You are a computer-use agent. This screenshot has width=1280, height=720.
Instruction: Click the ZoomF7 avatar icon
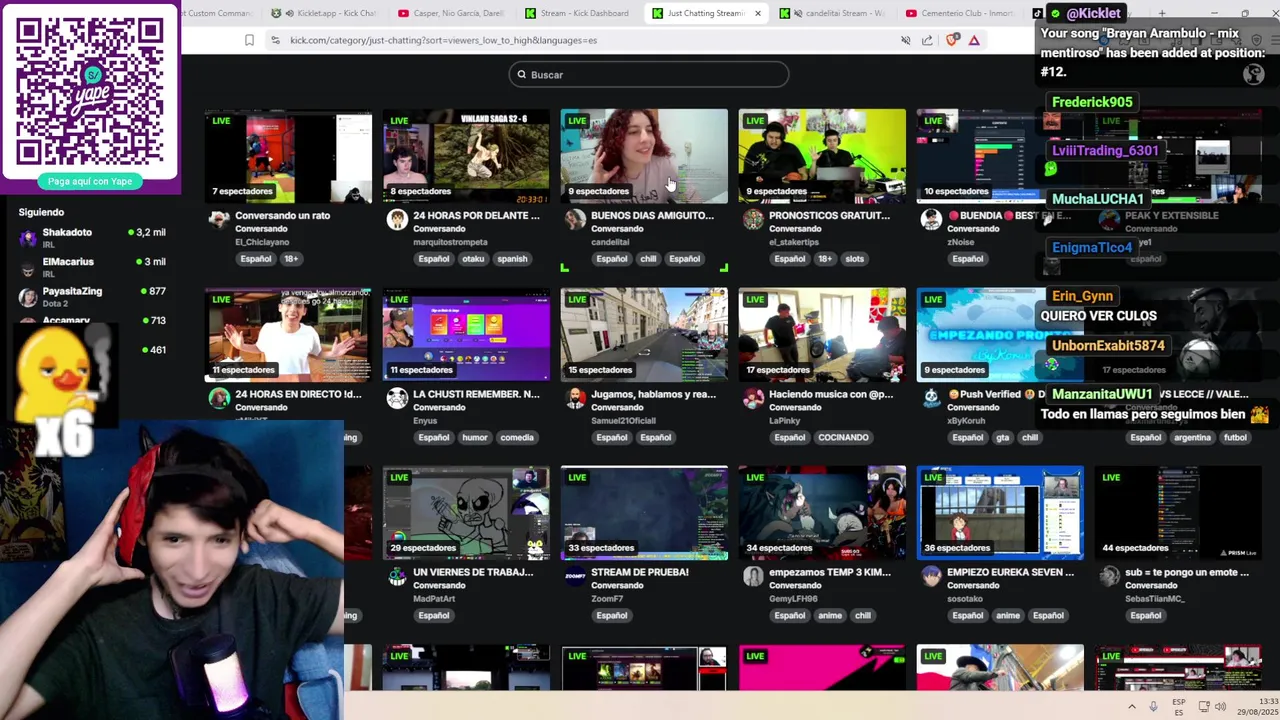tap(575, 577)
